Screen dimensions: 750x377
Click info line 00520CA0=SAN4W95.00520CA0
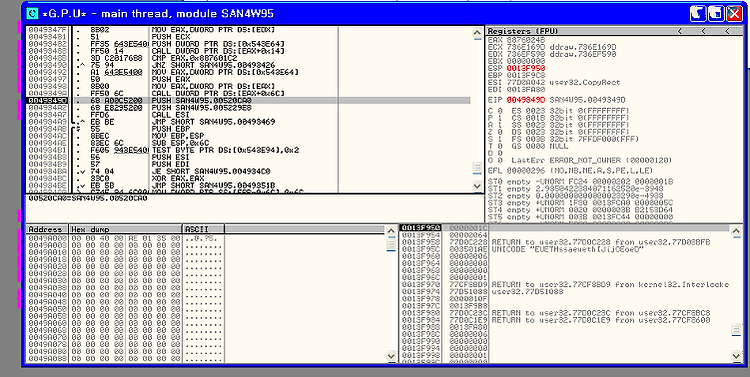pos(88,198)
